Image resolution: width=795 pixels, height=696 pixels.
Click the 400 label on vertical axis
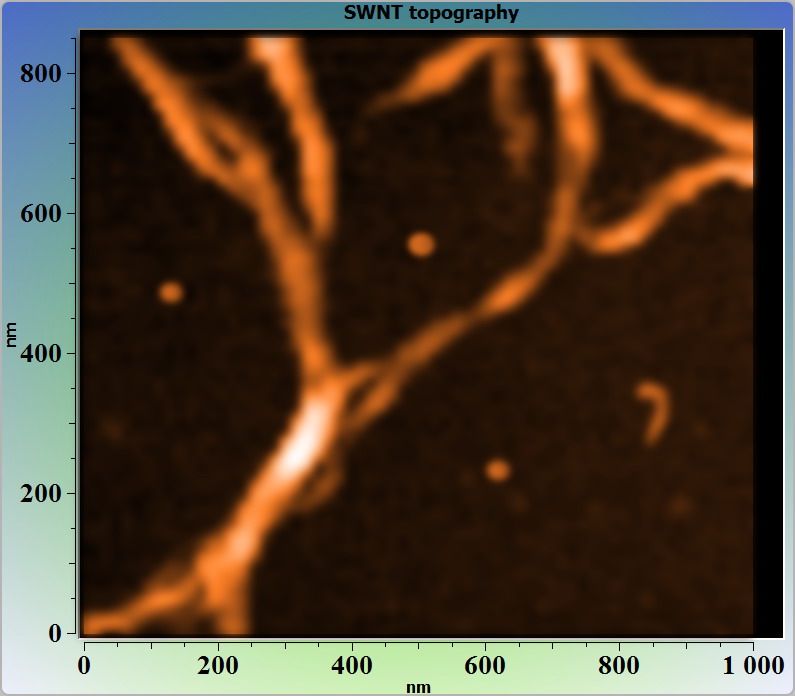[x=42, y=353]
